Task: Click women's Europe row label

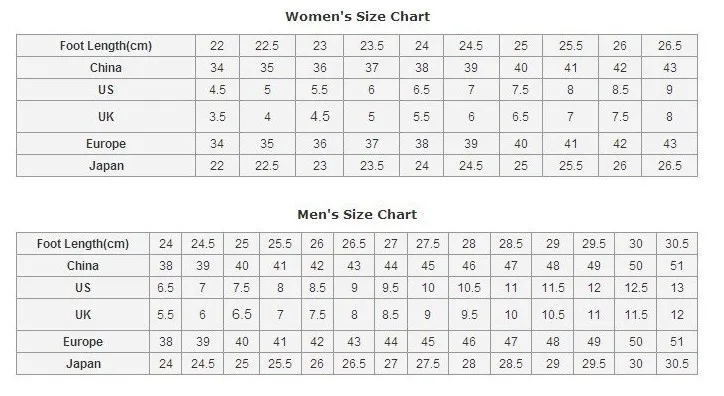Action: coord(106,144)
